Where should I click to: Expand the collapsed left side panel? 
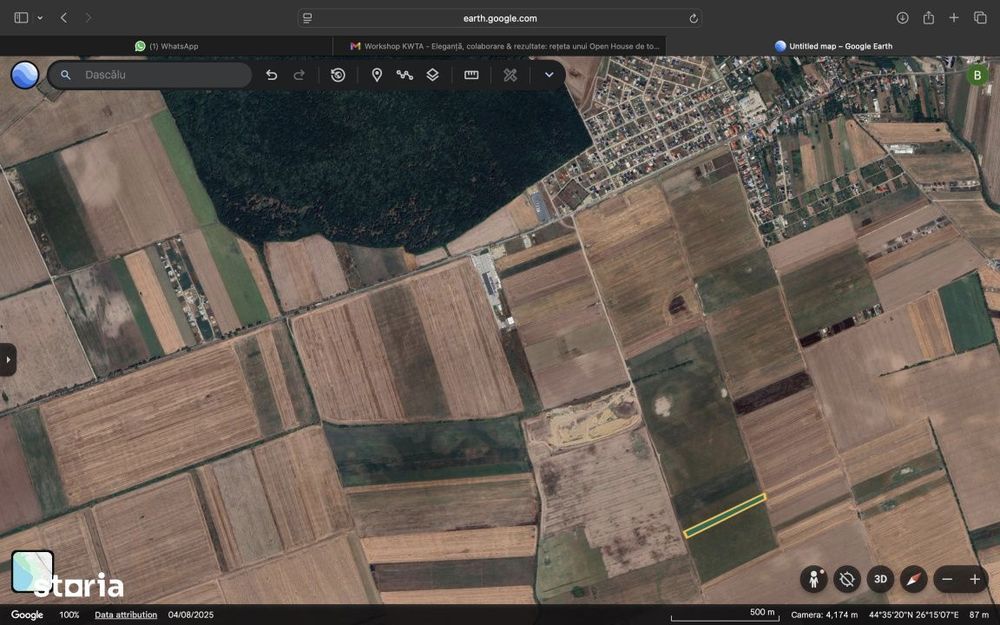[8, 360]
